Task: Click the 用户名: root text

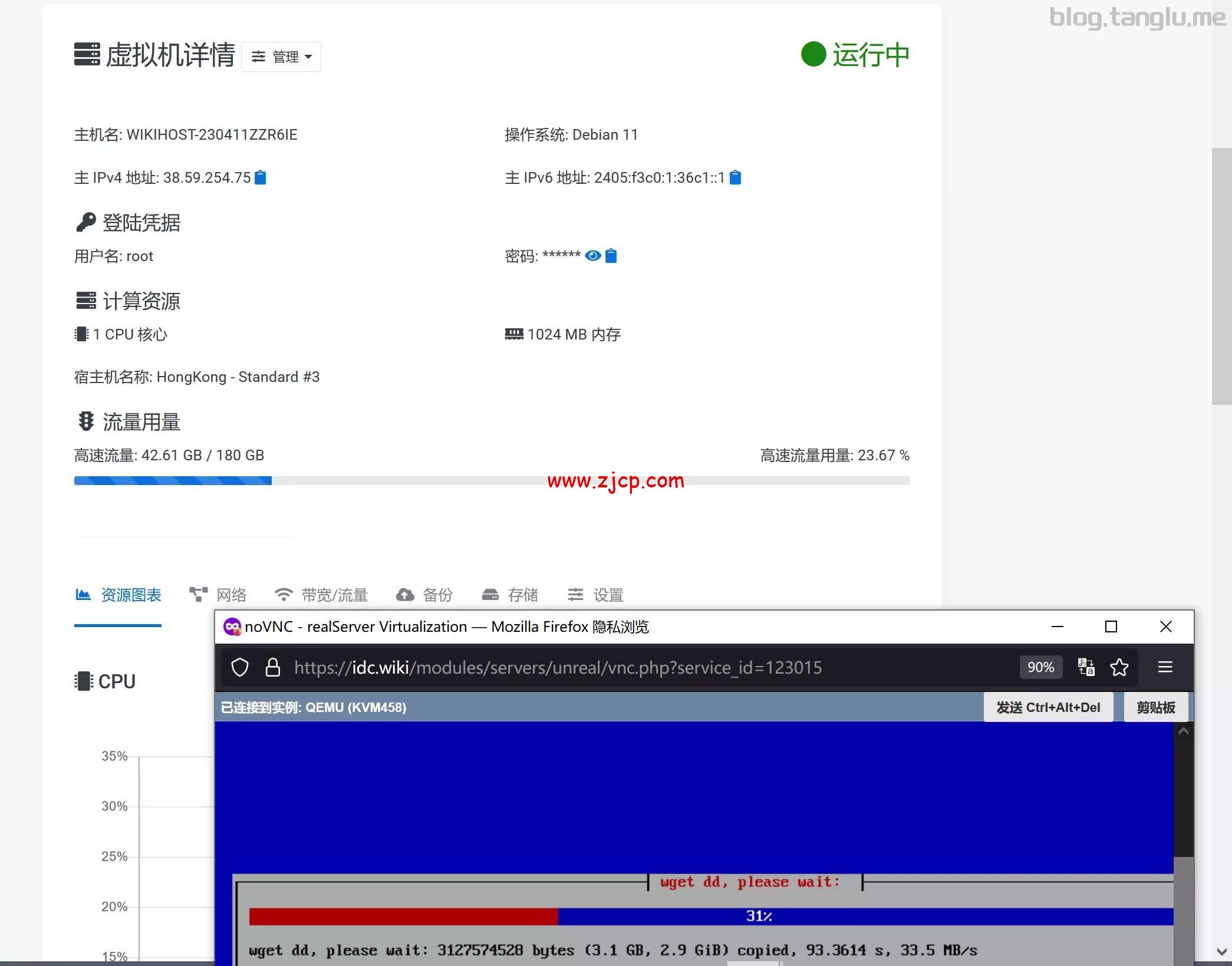Action: [x=114, y=256]
